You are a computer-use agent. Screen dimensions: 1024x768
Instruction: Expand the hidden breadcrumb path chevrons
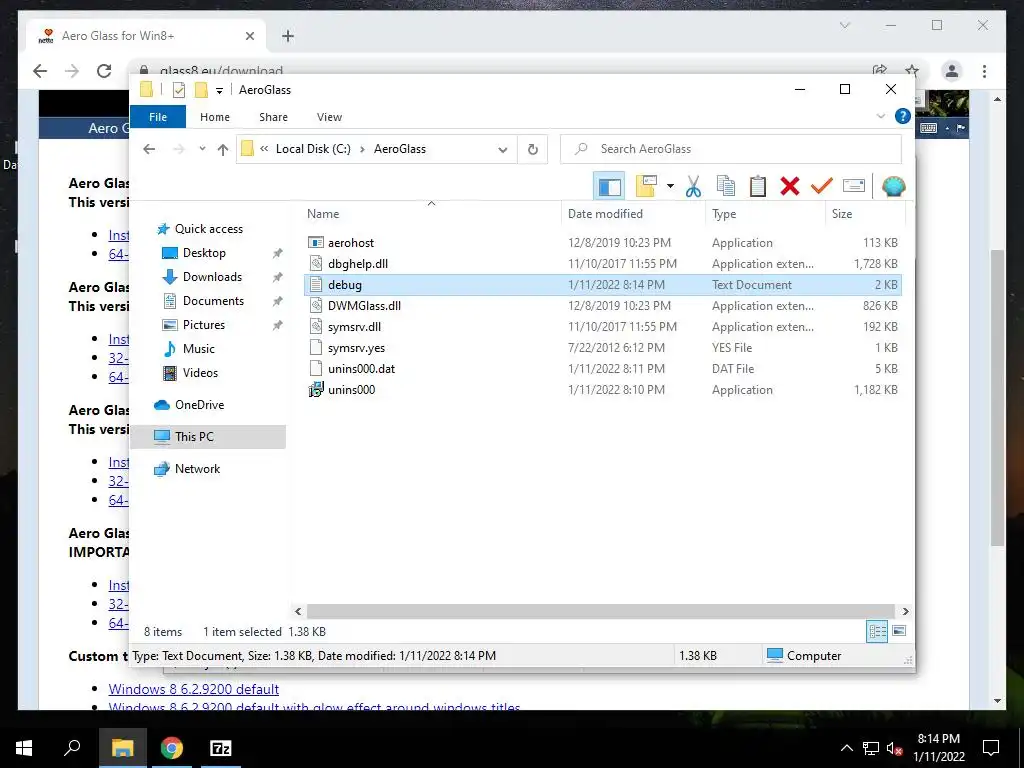pyautogui.click(x=264, y=149)
